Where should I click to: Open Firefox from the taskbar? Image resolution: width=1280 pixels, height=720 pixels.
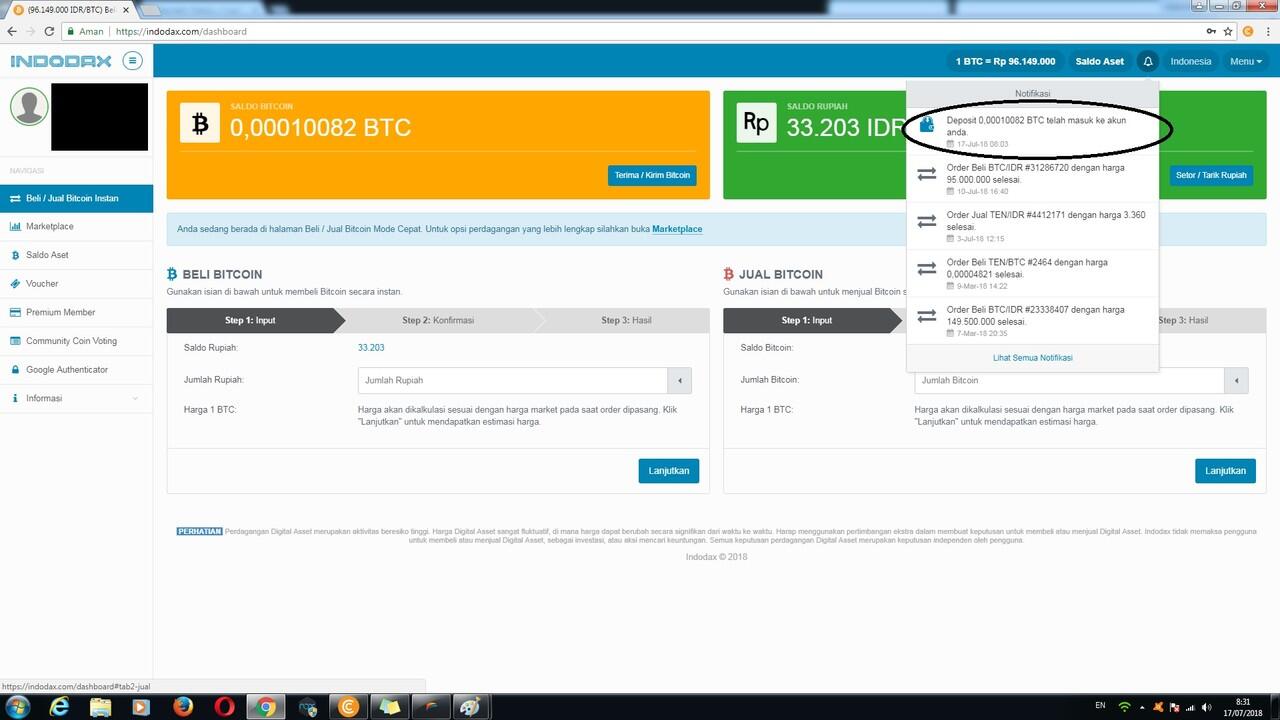coord(183,707)
